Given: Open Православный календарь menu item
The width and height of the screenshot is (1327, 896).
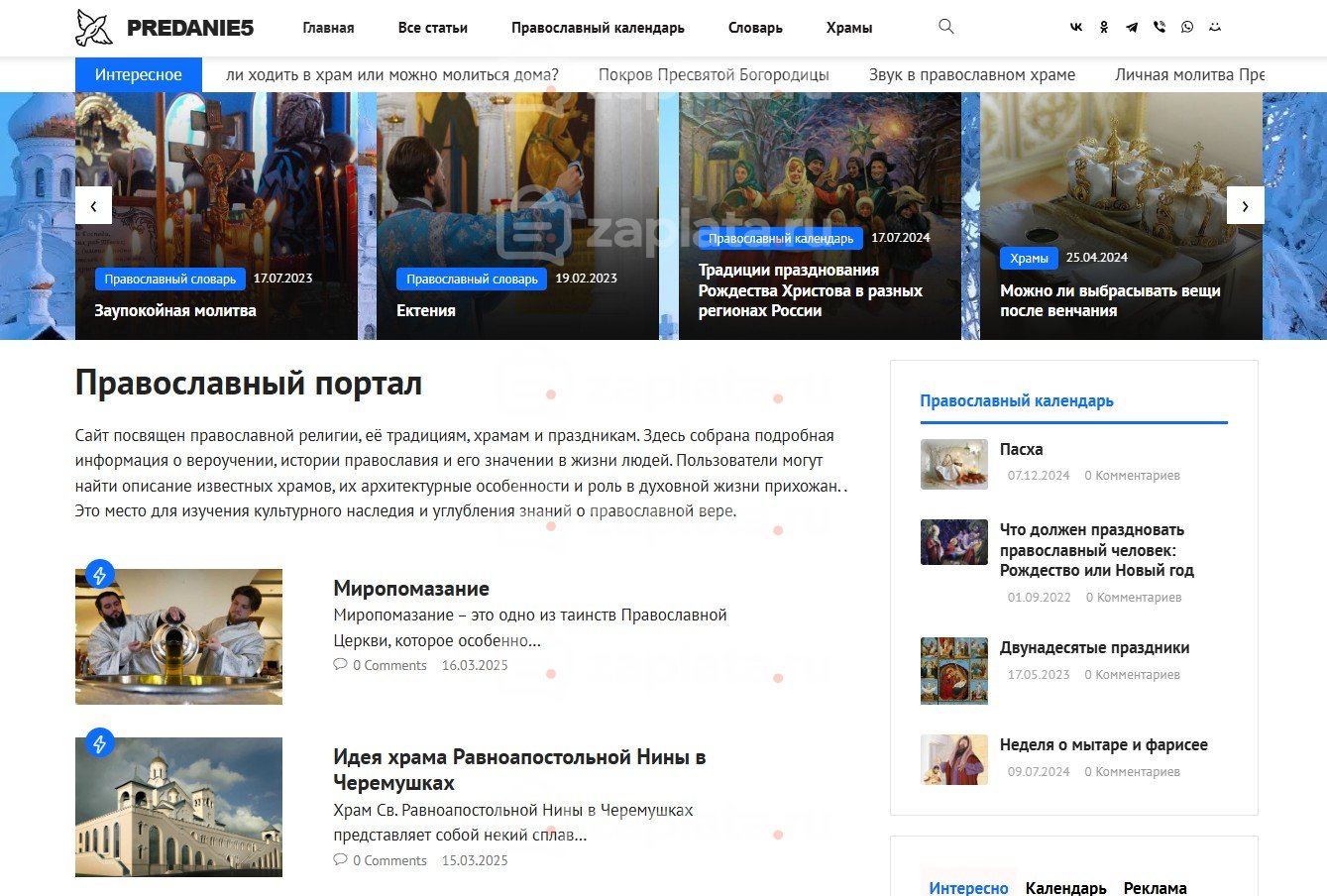Looking at the screenshot, I should (598, 28).
